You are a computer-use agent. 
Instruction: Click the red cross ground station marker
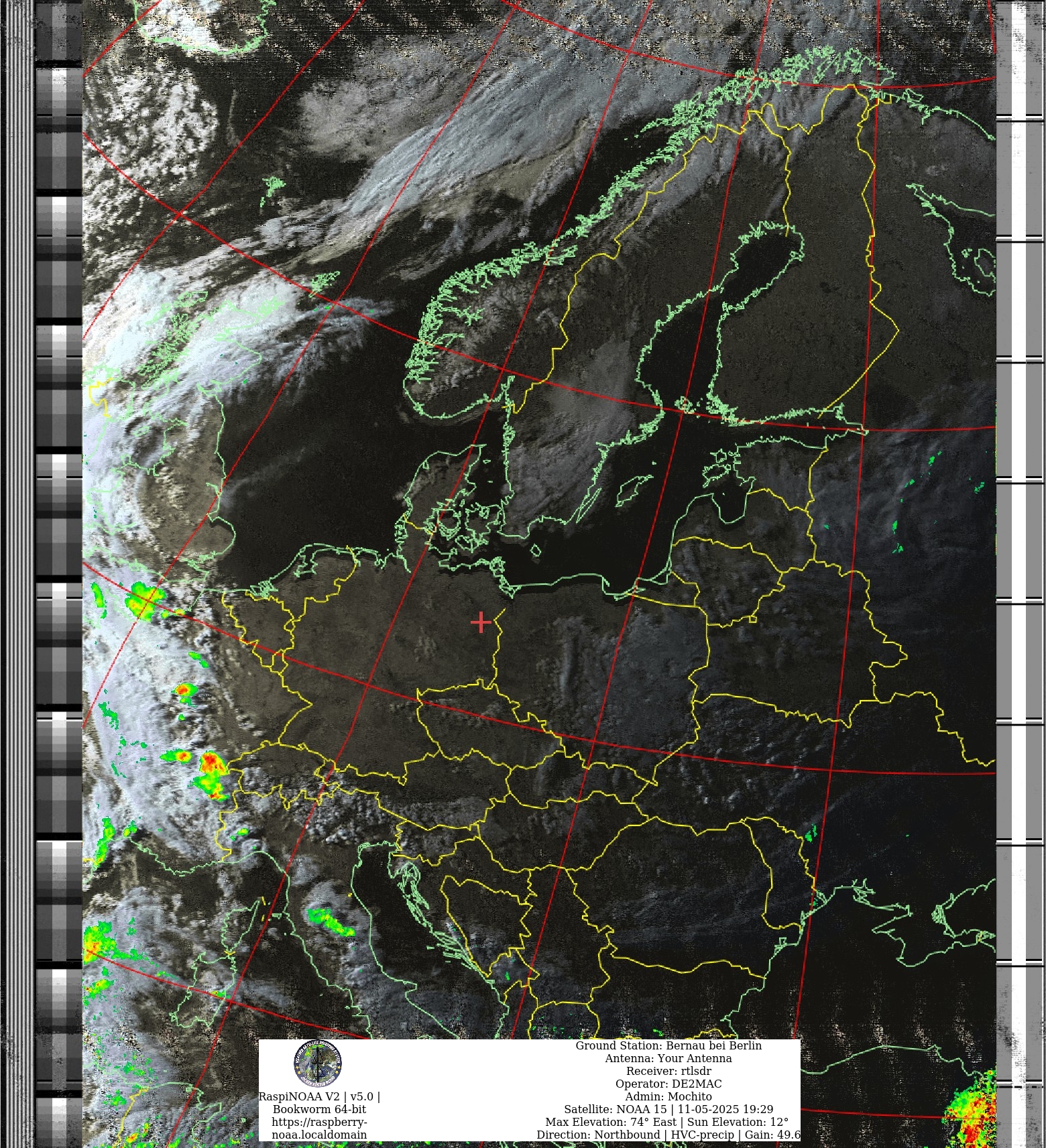pos(481,622)
